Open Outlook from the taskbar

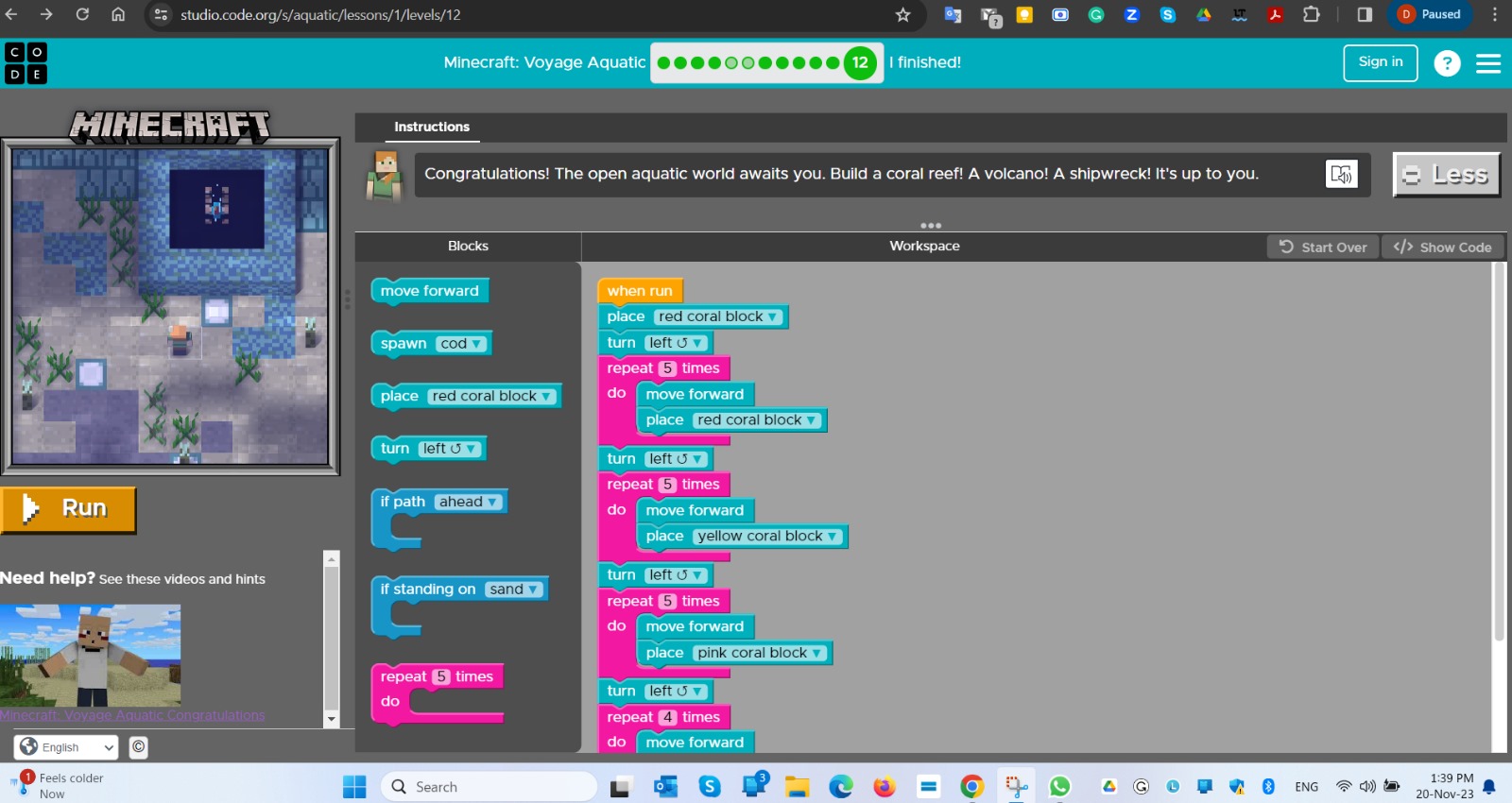point(665,786)
